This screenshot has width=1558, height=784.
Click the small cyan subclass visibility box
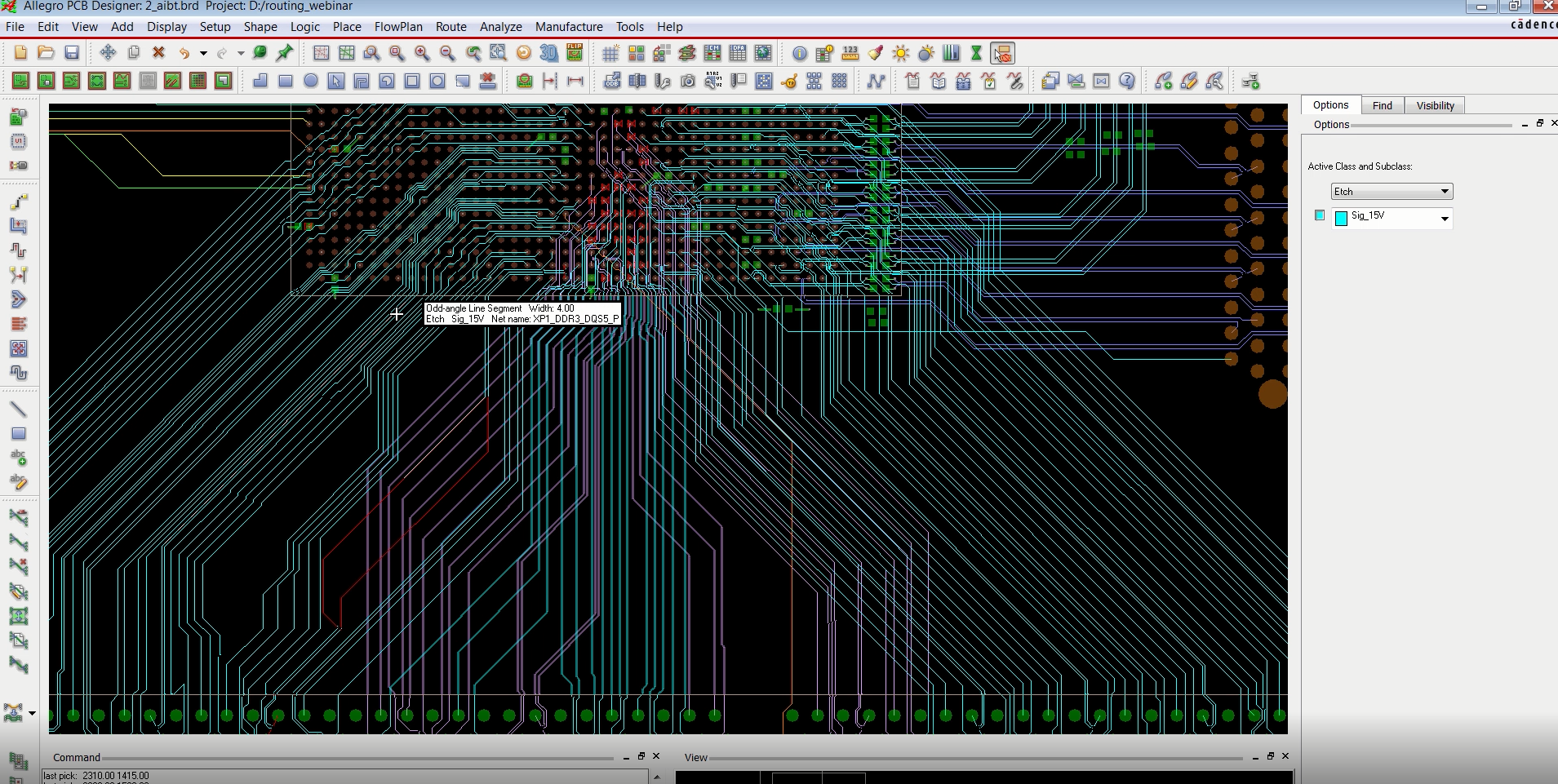pyautogui.click(x=1320, y=215)
